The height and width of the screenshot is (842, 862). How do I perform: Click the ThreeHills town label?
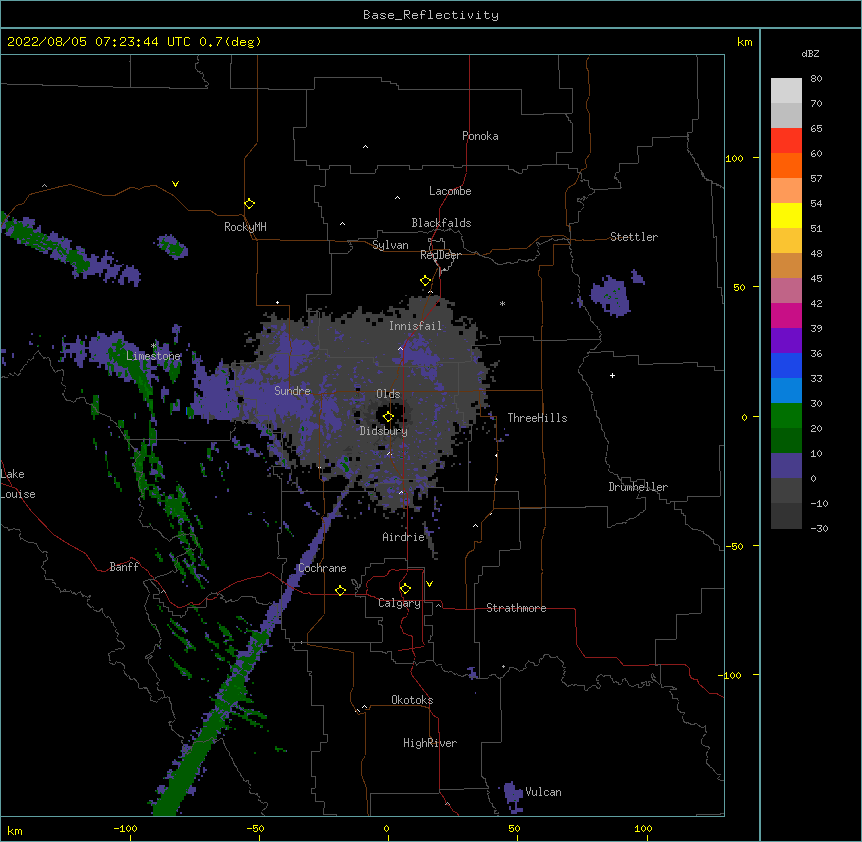[537, 418]
